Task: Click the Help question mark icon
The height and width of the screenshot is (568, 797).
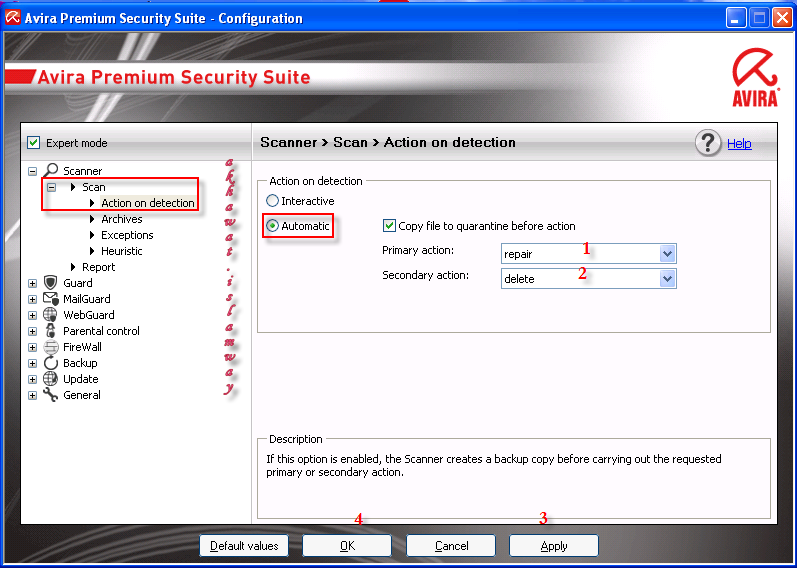Action: (x=708, y=143)
